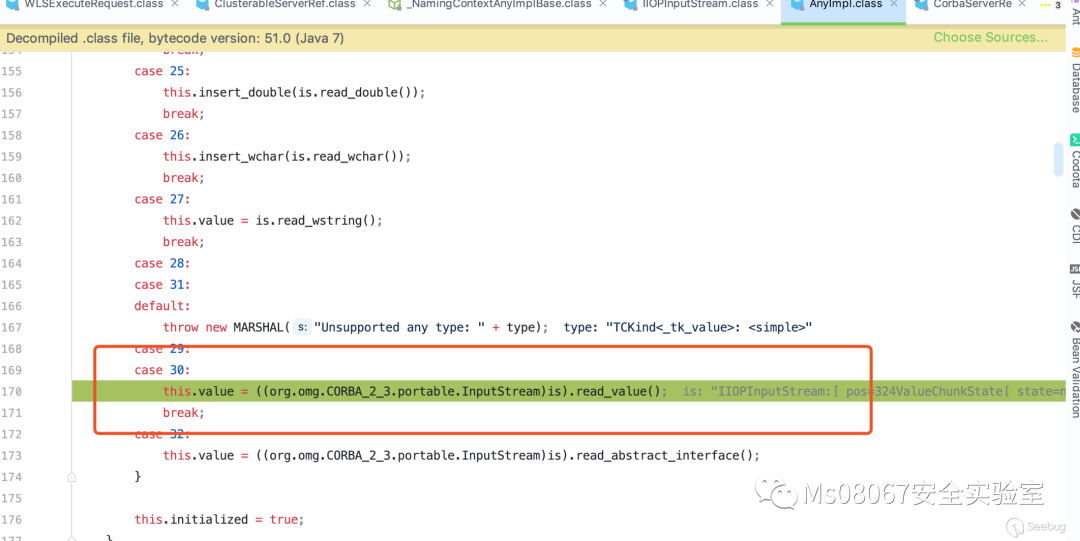Open the Ant tool window
The width and height of the screenshot is (1080, 541).
(x=1074, y=12)
